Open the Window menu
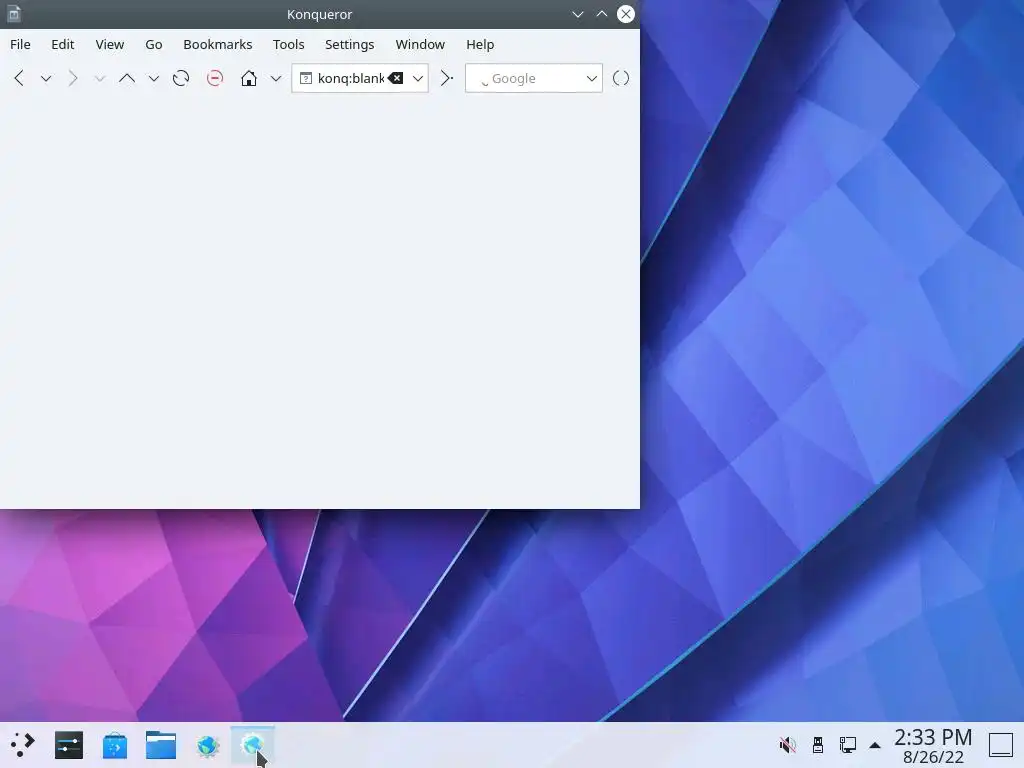Image resolution: width=1024 pixels, height=768 pixels. [x=420, y=44]
